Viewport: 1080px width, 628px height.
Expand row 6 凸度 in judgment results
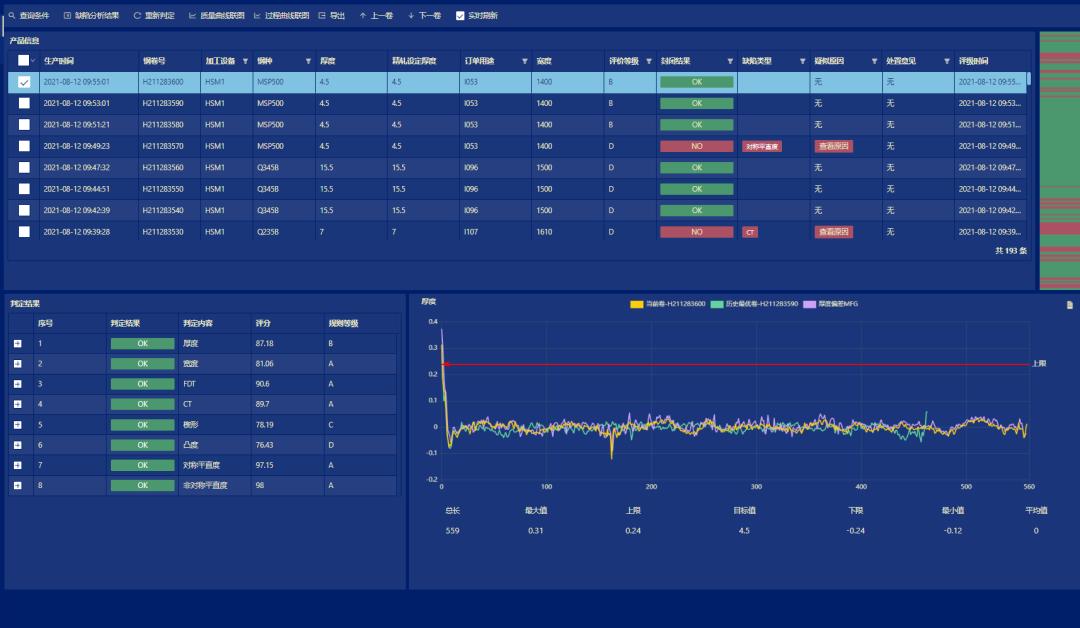coord(17,445)
